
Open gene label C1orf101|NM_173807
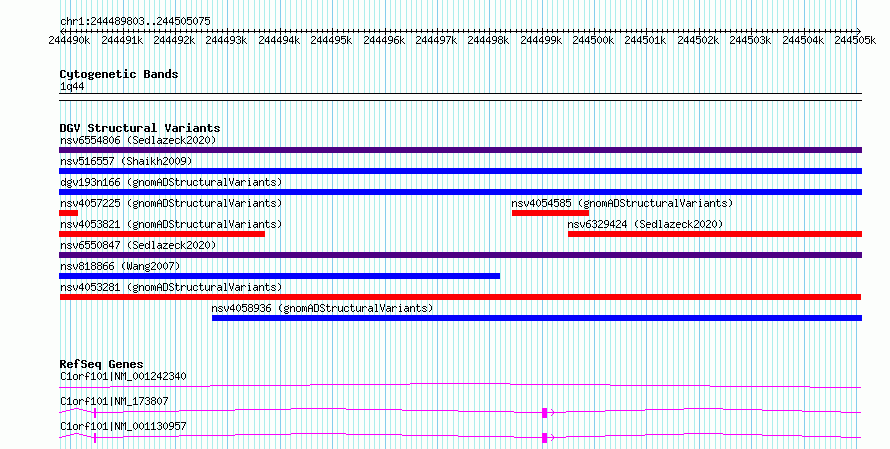click(x=114, y=401)
